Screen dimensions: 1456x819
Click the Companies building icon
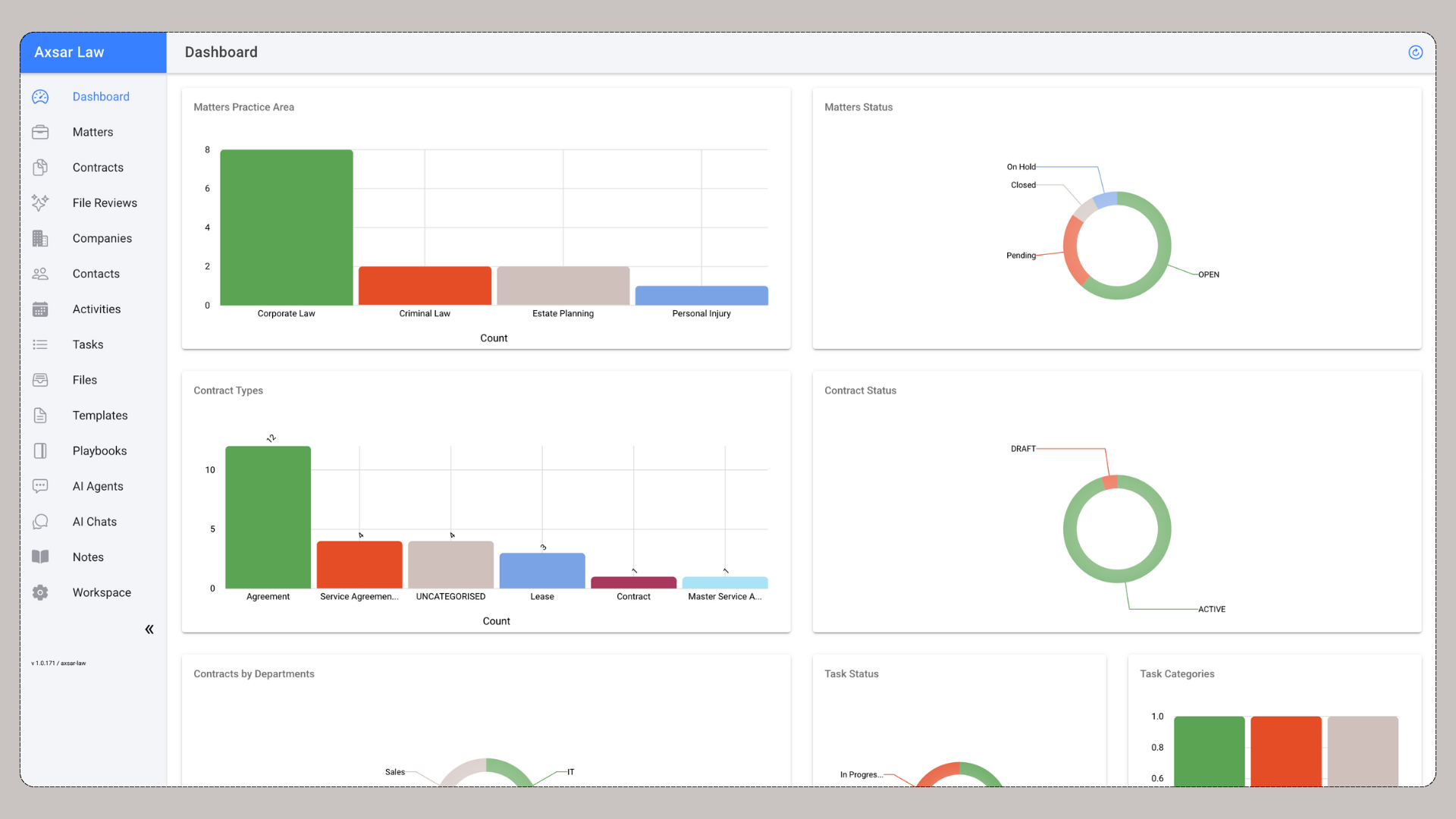(x=40, y=238)
